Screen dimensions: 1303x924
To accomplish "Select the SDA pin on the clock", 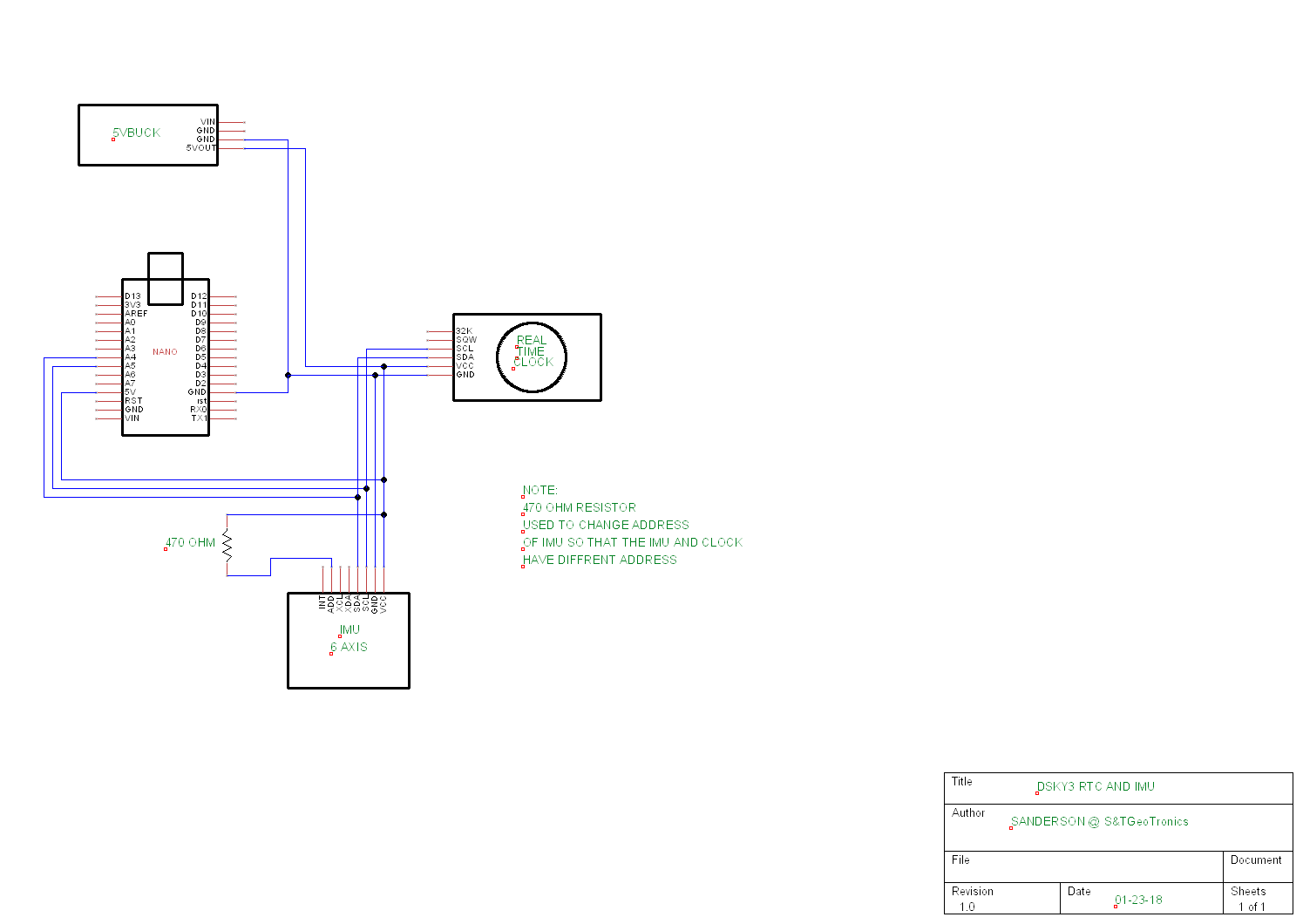I will (465, 356).
